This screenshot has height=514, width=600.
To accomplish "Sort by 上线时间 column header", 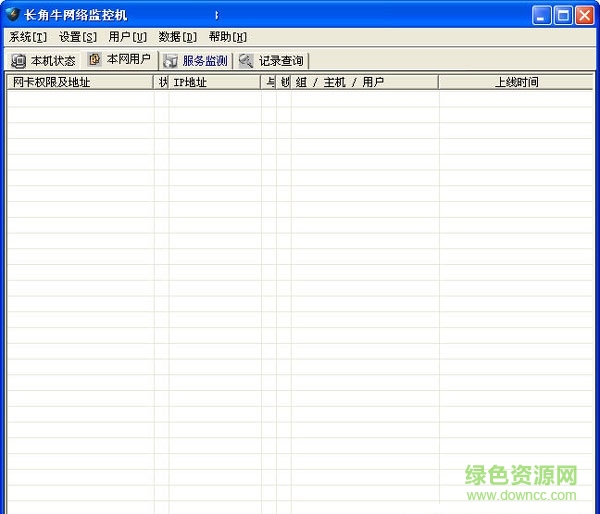I will pos(516,82).
